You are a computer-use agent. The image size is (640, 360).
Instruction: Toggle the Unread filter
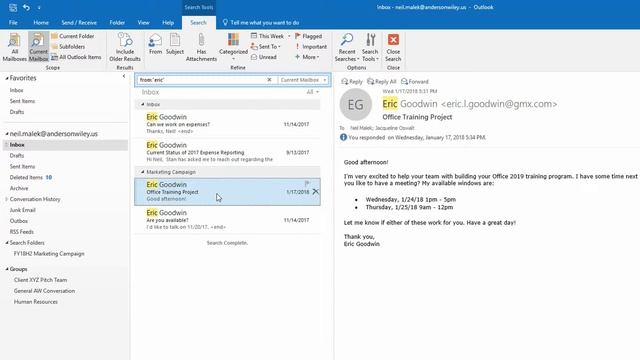pyautogui.click(x=264, y=57)
